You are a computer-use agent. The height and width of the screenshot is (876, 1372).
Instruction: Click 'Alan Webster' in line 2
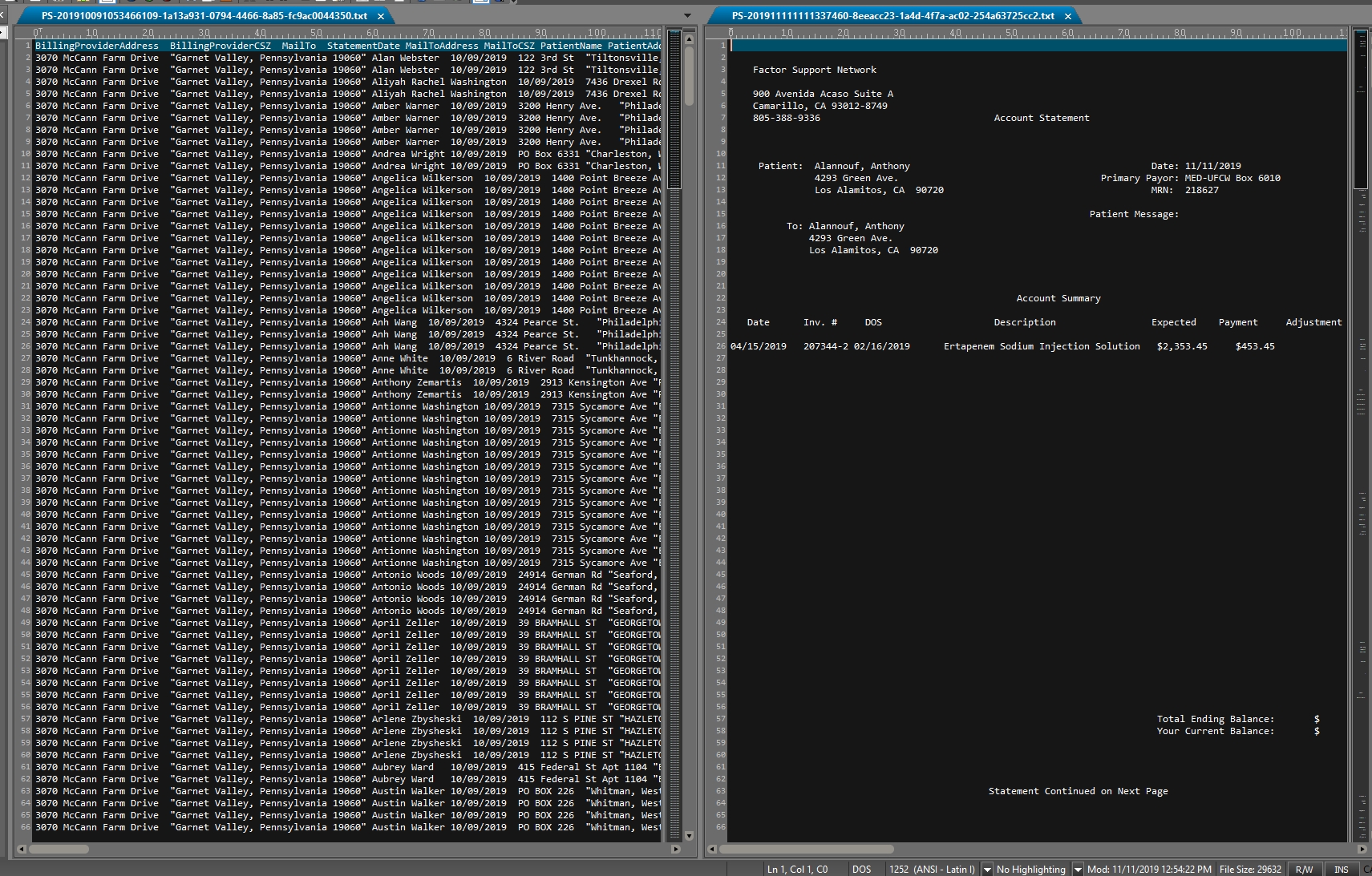point(405,58)
